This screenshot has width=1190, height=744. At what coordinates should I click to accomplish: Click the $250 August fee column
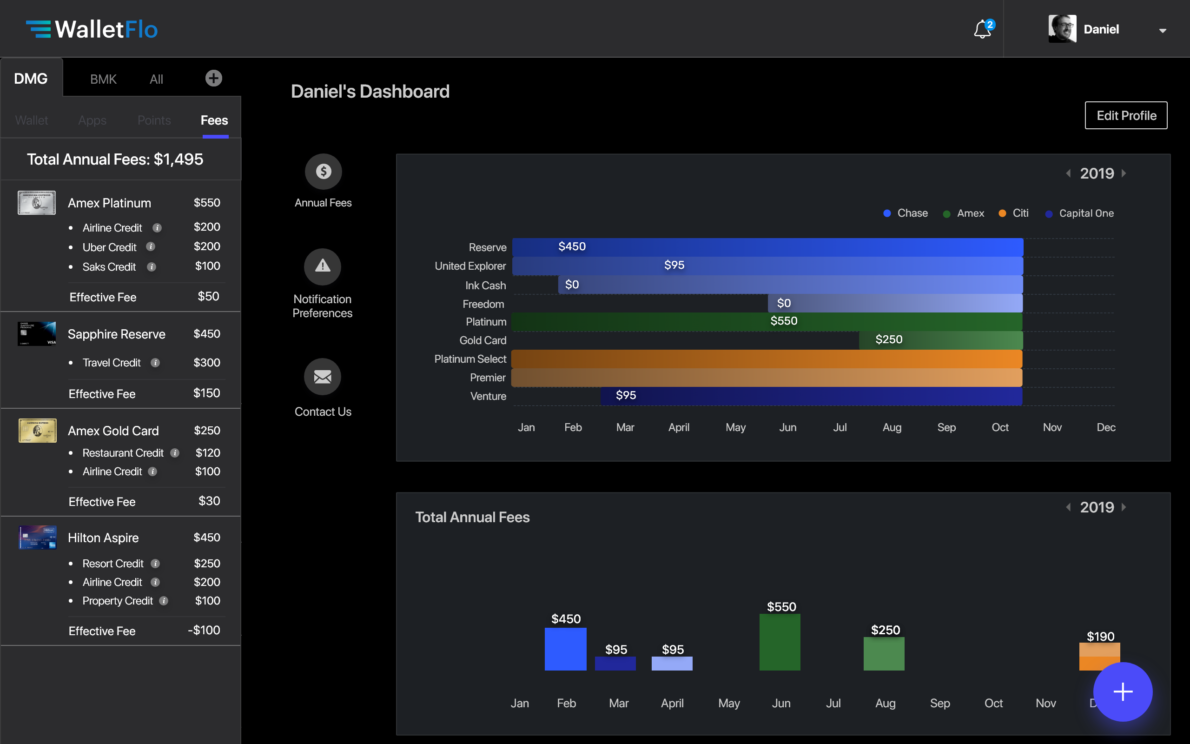(884, 654)
